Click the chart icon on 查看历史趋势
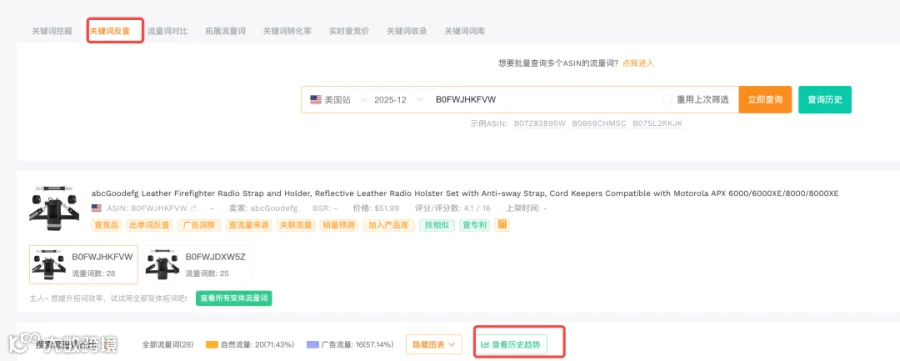Screen dimensions: 900x361 pyautogui.click(x=485, y=345)
